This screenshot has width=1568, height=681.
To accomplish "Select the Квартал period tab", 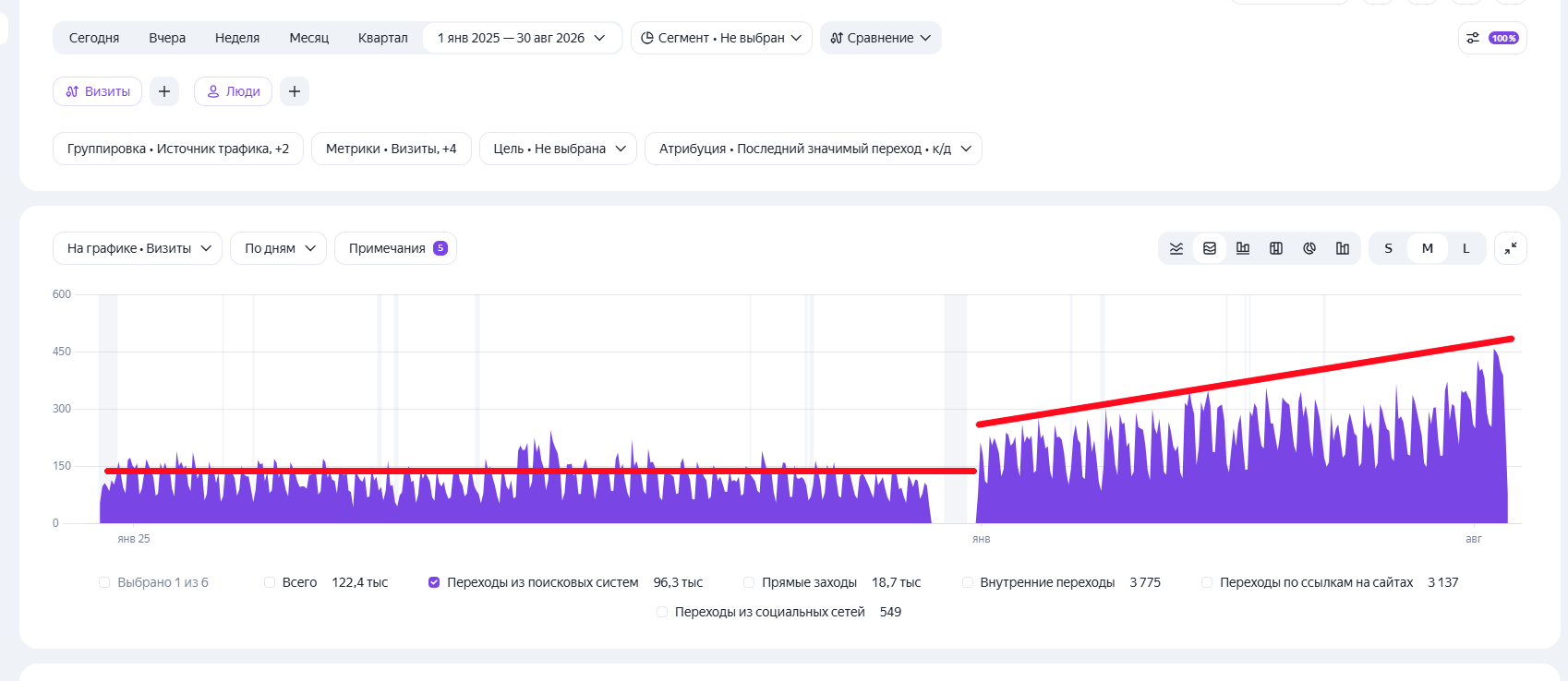I will click(x=383, y=38).
